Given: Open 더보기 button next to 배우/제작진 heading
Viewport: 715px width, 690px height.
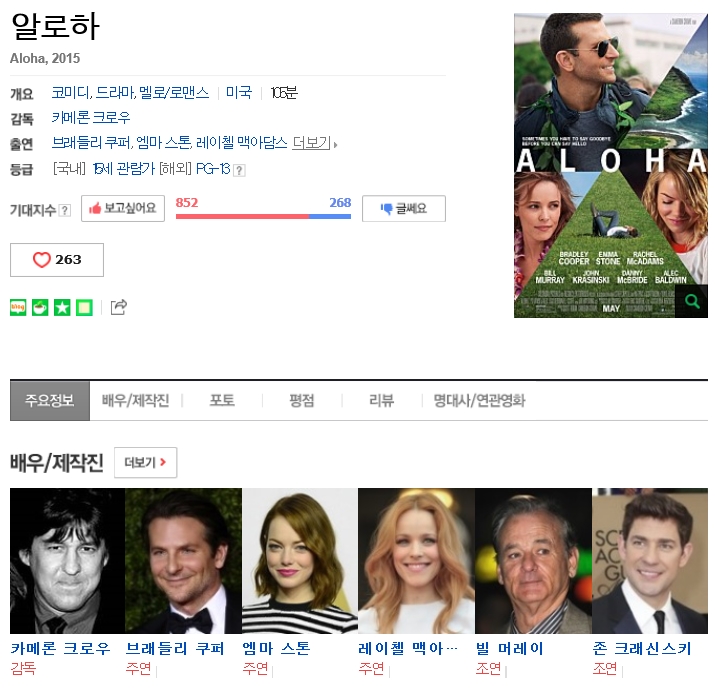Looking at the screenshot, I should [145, 463].
